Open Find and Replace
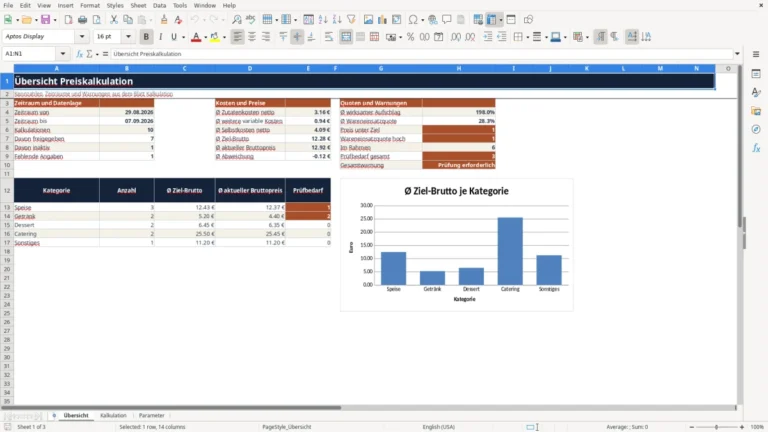The width and height of the screenshot is (768, 432). [x=237, y=20]
